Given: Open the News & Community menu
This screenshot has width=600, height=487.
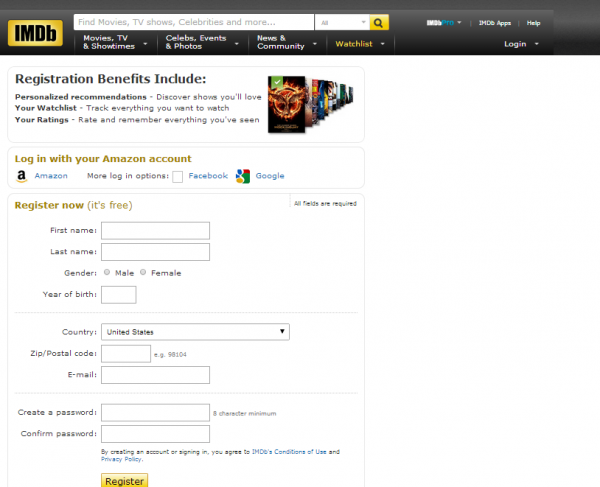Looking at the screenshot, I should [x=287, y=42].
